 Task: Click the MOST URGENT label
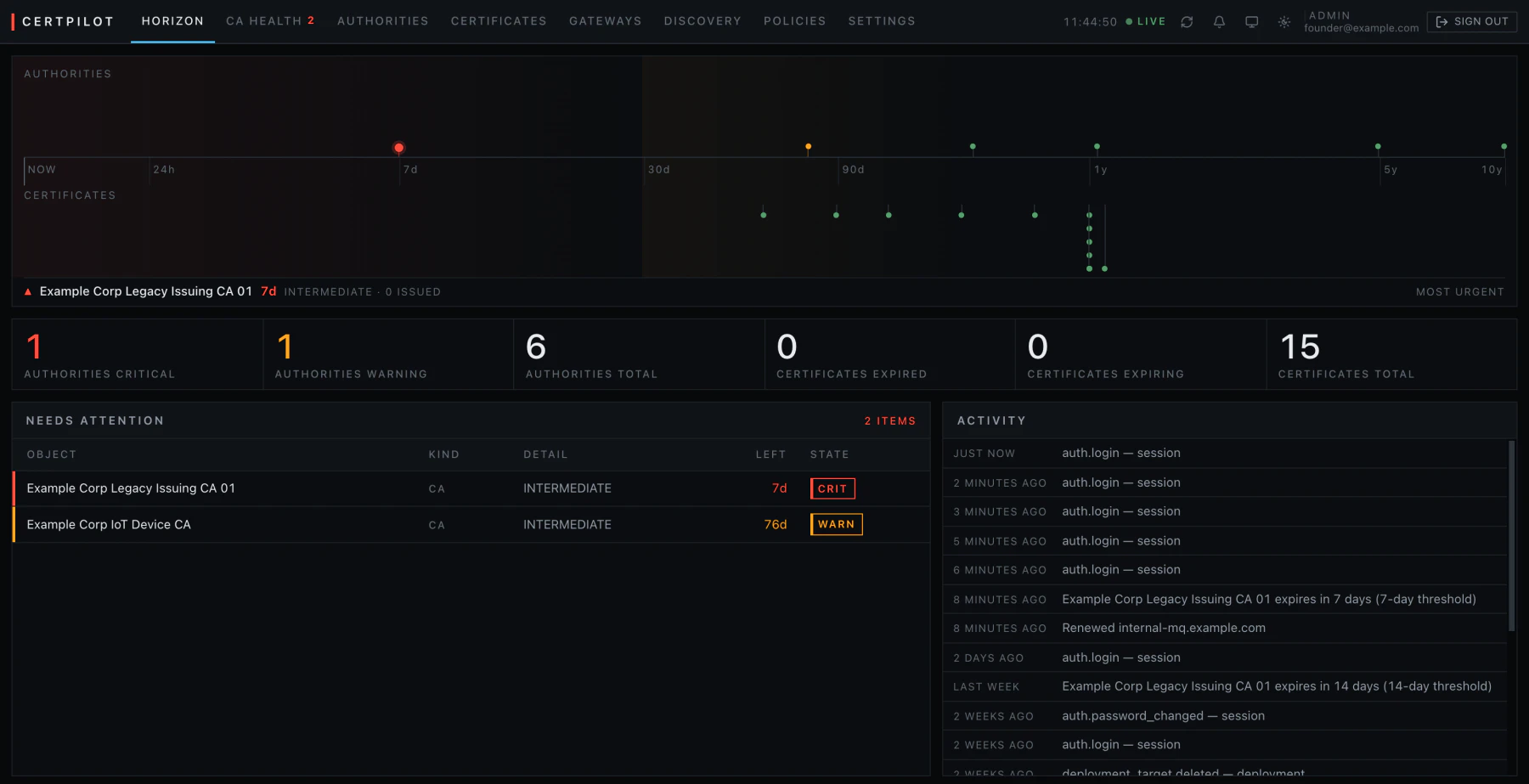pyautogui.click(x=1459, y=292)
